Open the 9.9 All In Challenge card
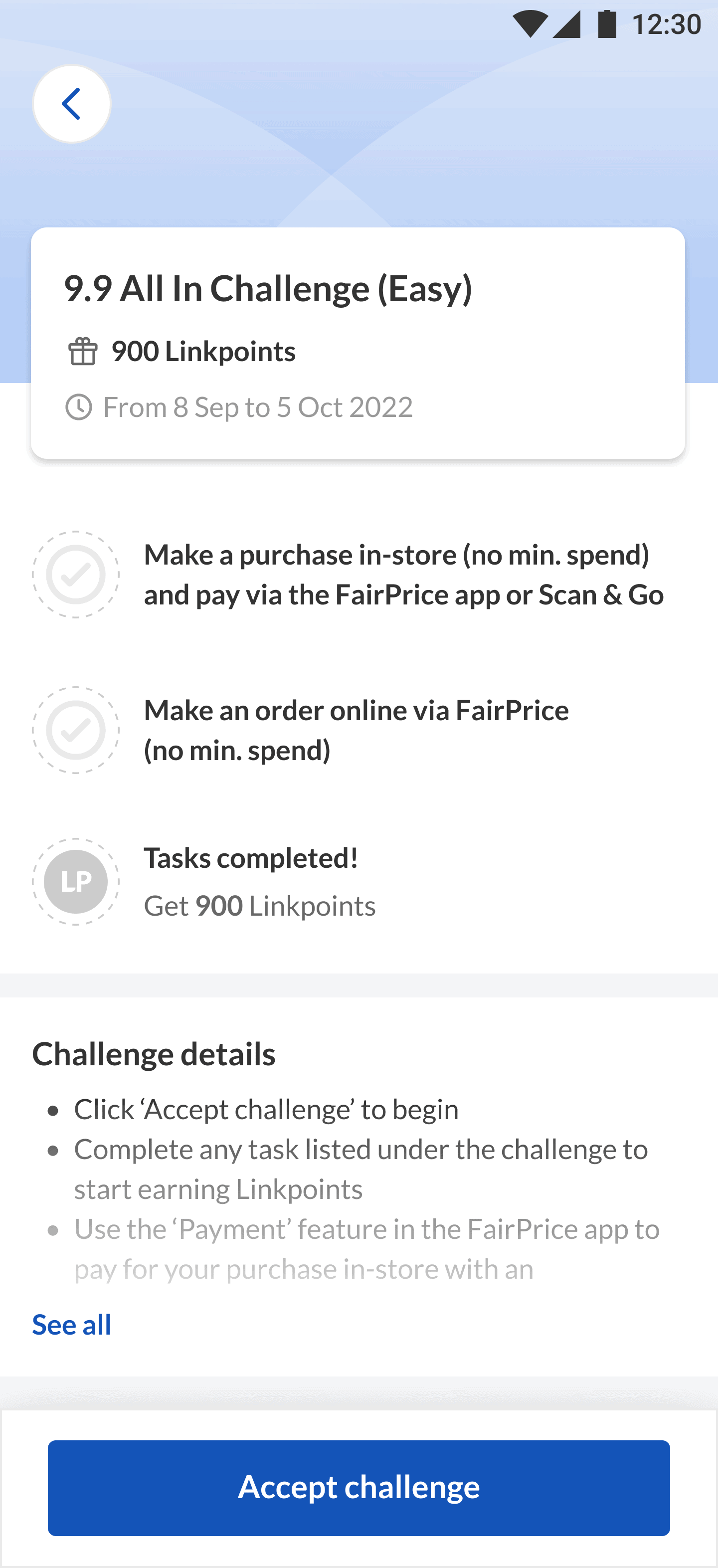Viewport: 718px width, 1568px height. click(x=359, y=341)
